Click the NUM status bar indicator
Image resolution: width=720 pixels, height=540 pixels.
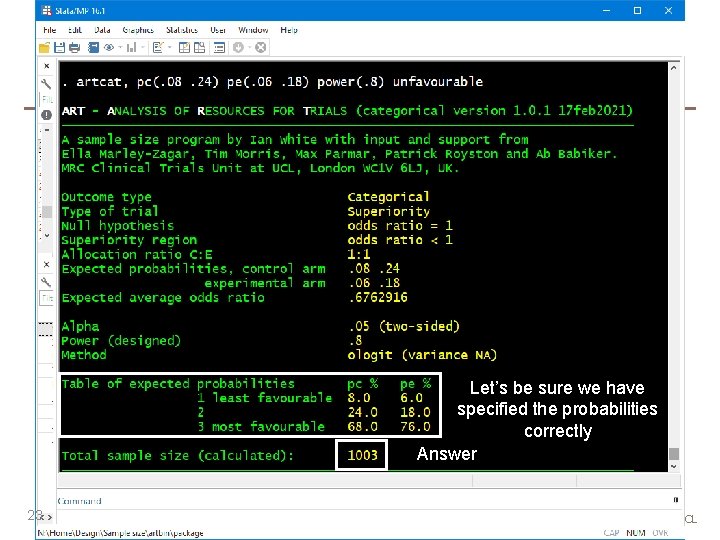coord(636,533)
